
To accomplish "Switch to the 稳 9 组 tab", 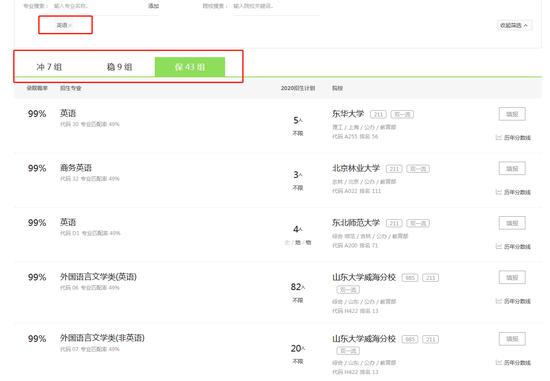I will (120, 67).
